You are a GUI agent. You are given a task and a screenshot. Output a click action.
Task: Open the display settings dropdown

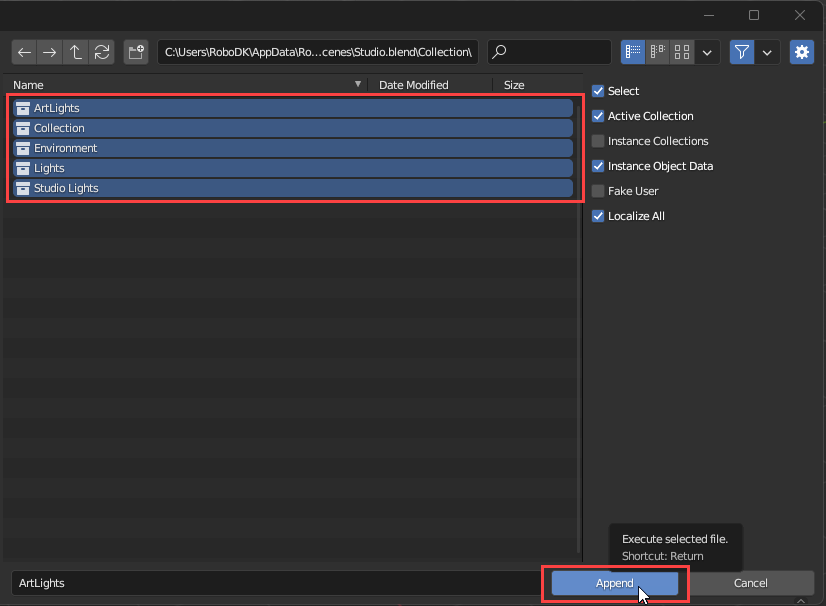pyautogui.click(x=708, y=52)
